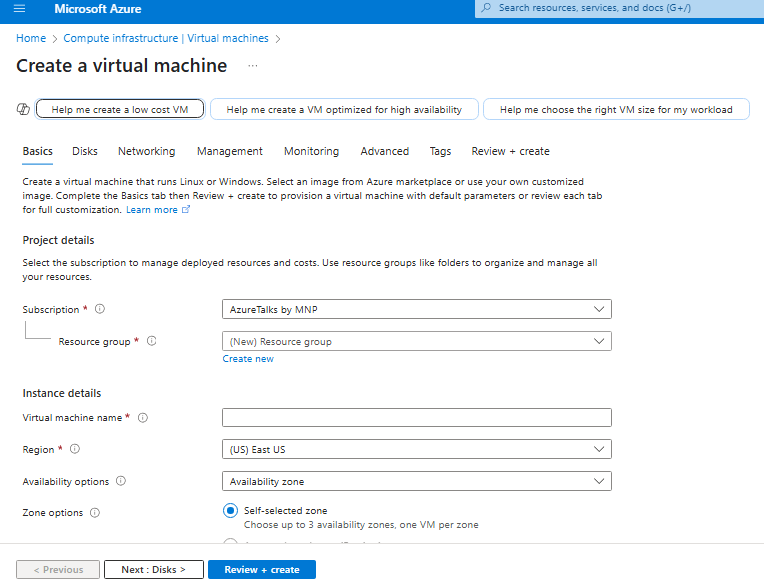Screen dimensions: 764x588
Task: Switch to the Advanced tab
Action: coord(384,152)
